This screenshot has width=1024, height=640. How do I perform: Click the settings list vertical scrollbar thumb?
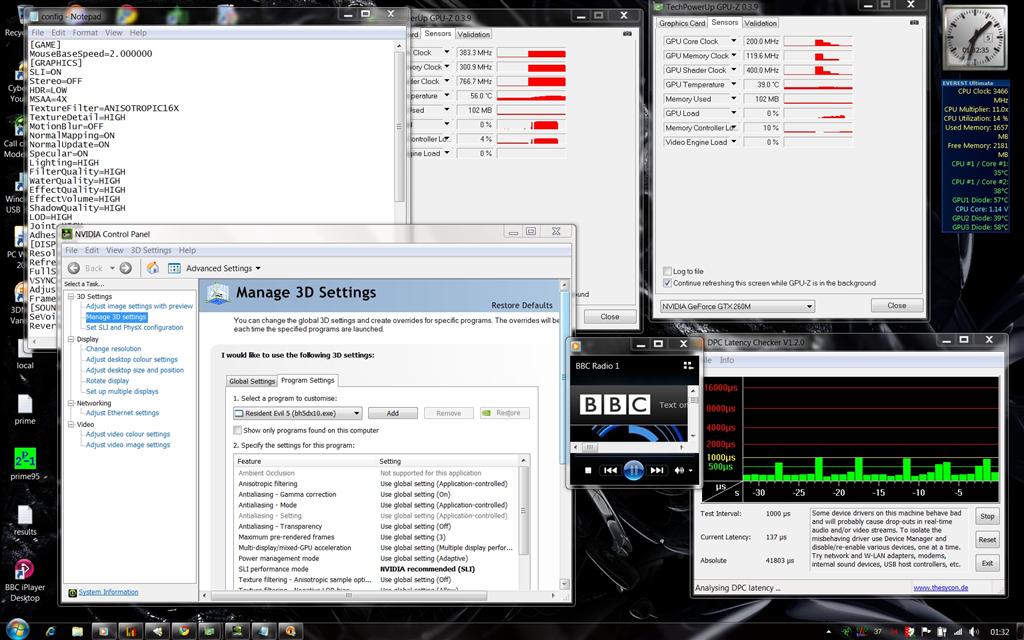click(x=522, y=511)
